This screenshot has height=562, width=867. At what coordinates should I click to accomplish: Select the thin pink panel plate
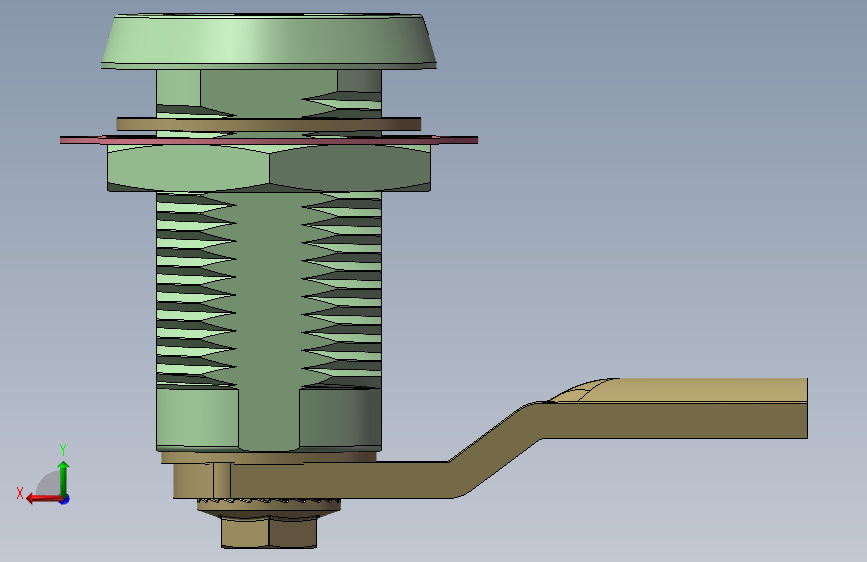269,140
